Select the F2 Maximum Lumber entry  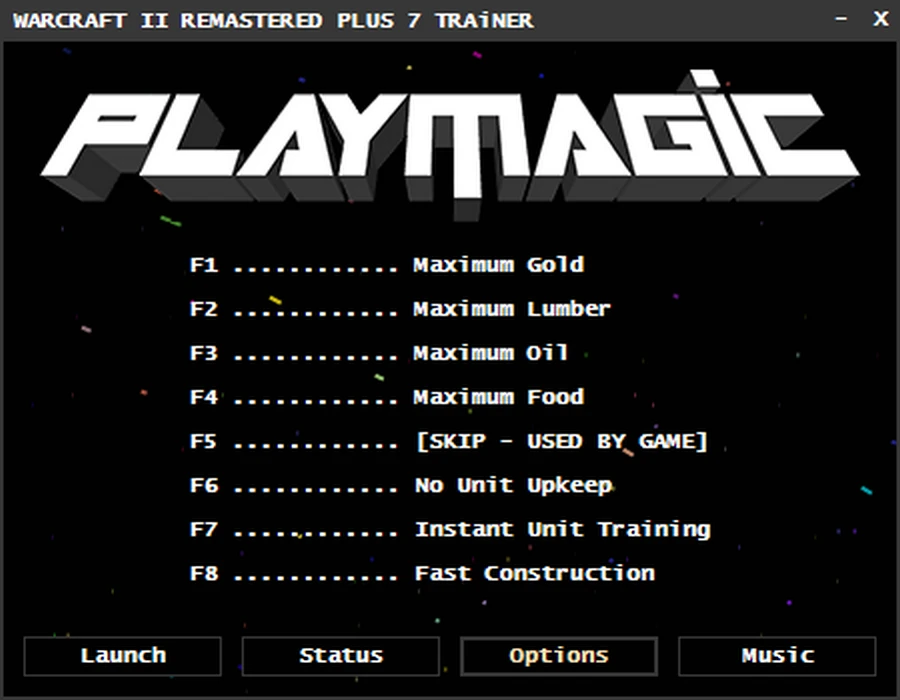click(400, 309)
